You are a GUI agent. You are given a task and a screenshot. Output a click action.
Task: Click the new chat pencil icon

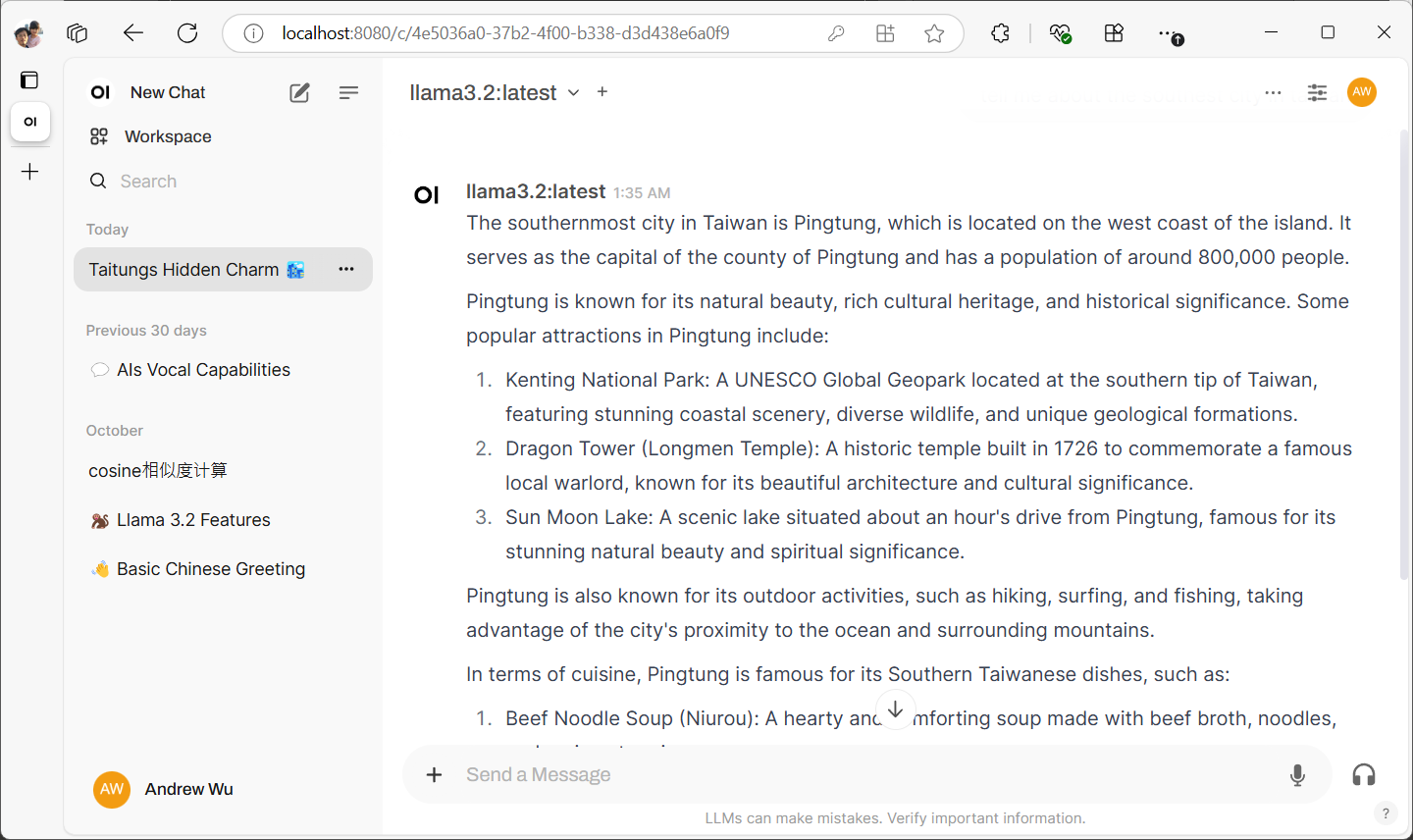(x=299, y=92)
